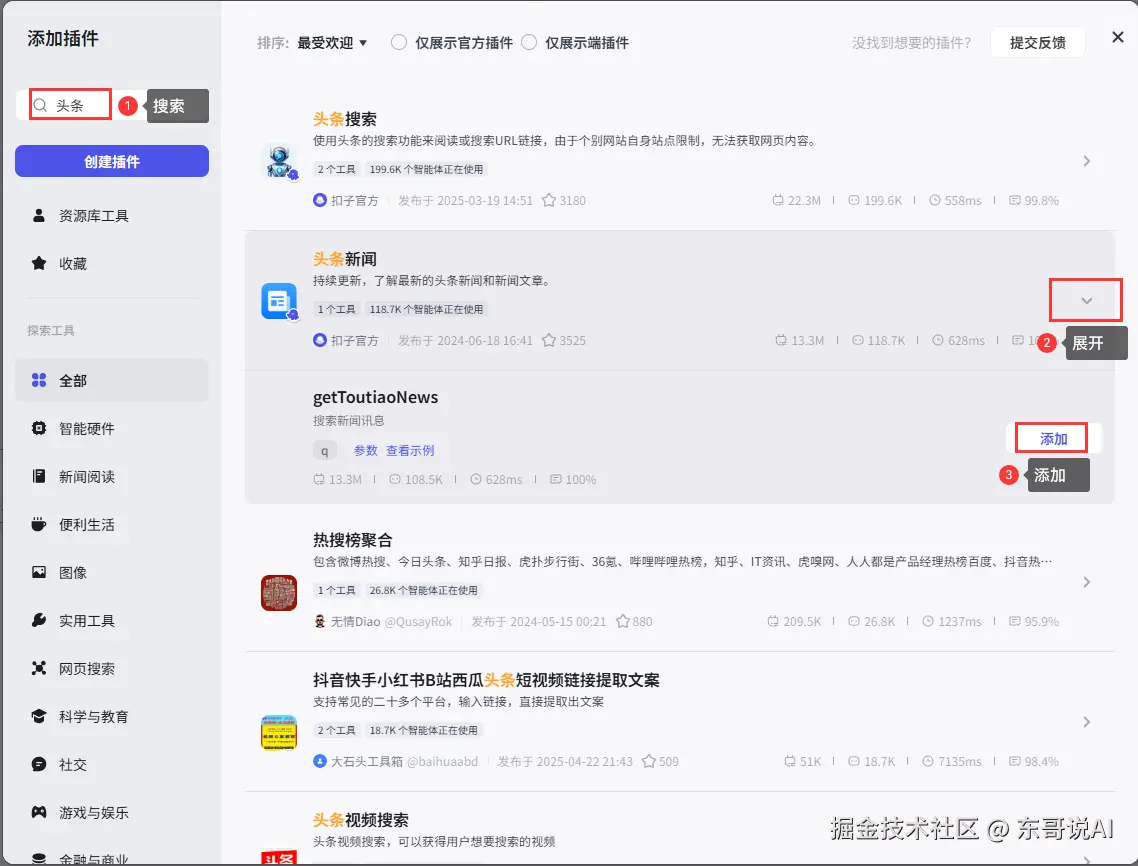Image resolution: width=1138 pixels, height=866 pixels.
Task: Click the 便利生活 cup icon
Action: [x=39, y=524]
